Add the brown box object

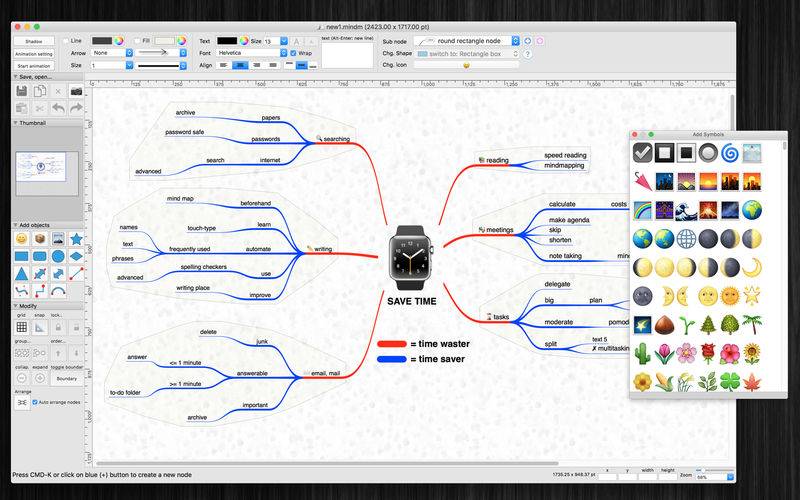[40, 239]
